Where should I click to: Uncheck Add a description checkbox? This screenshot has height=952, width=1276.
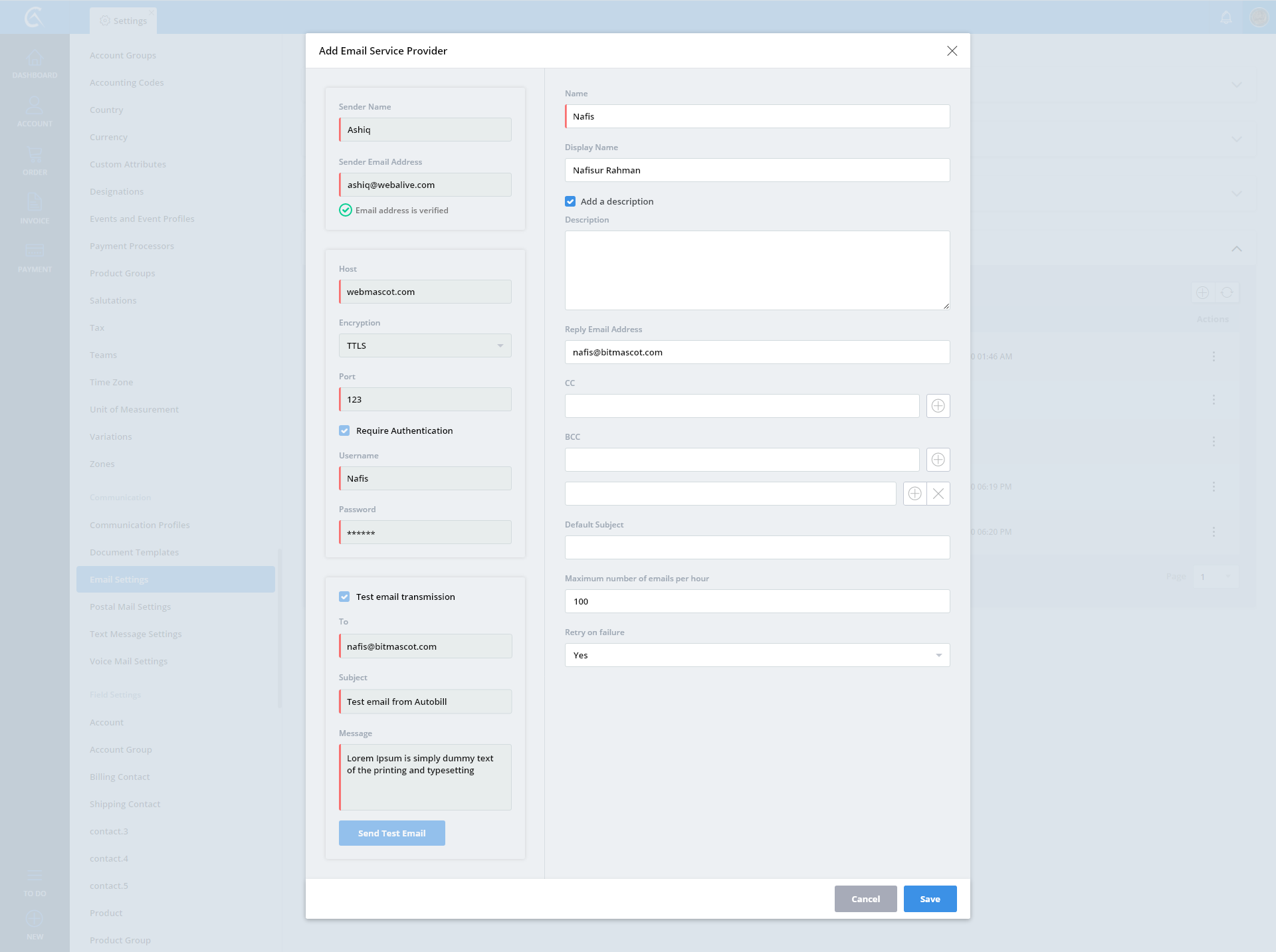pyautogui.click(x=570, y=201)
